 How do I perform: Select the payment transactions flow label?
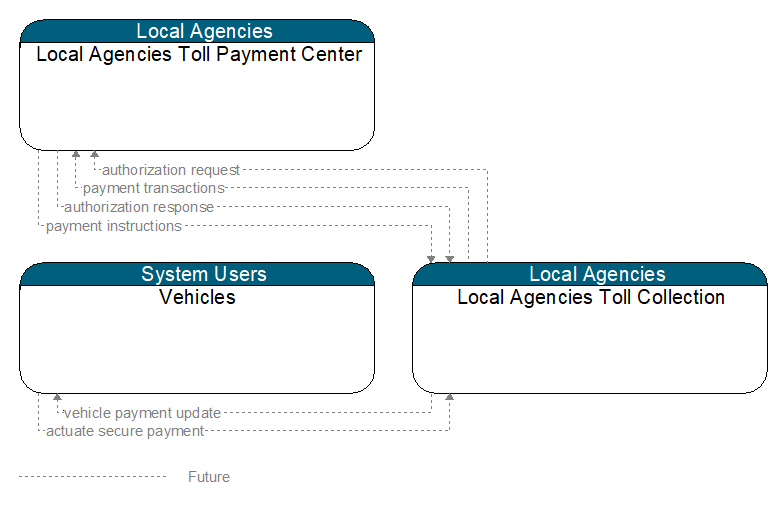[154, 188]
